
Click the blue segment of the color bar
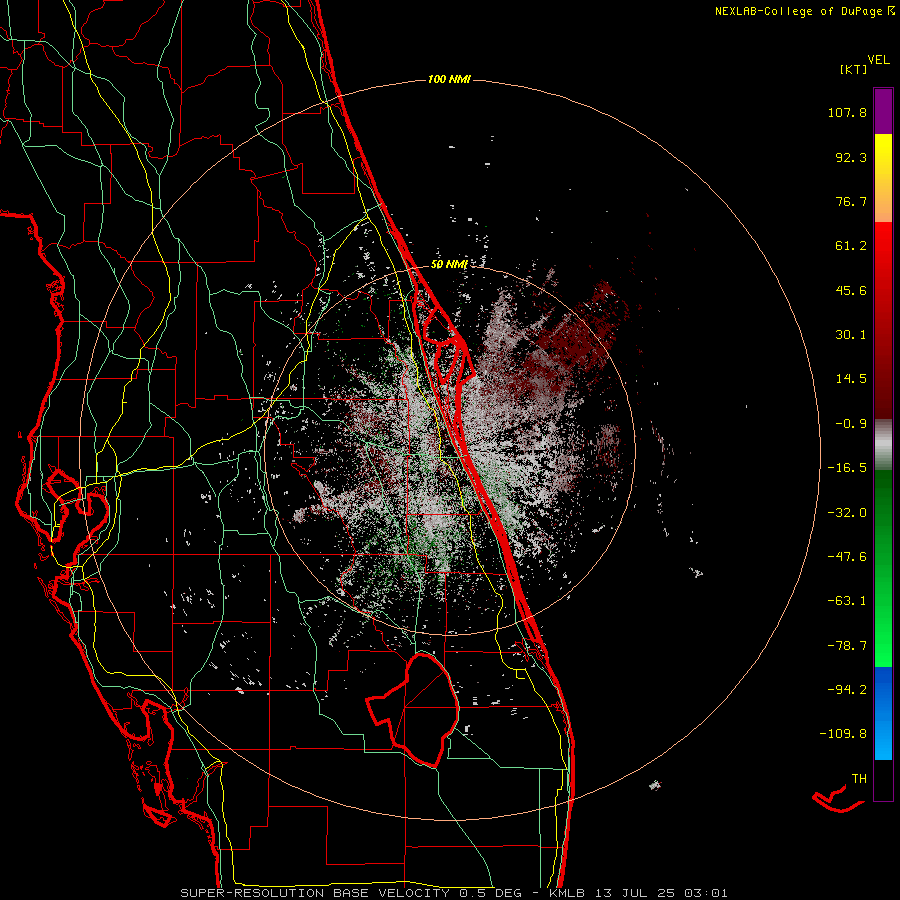883,713
